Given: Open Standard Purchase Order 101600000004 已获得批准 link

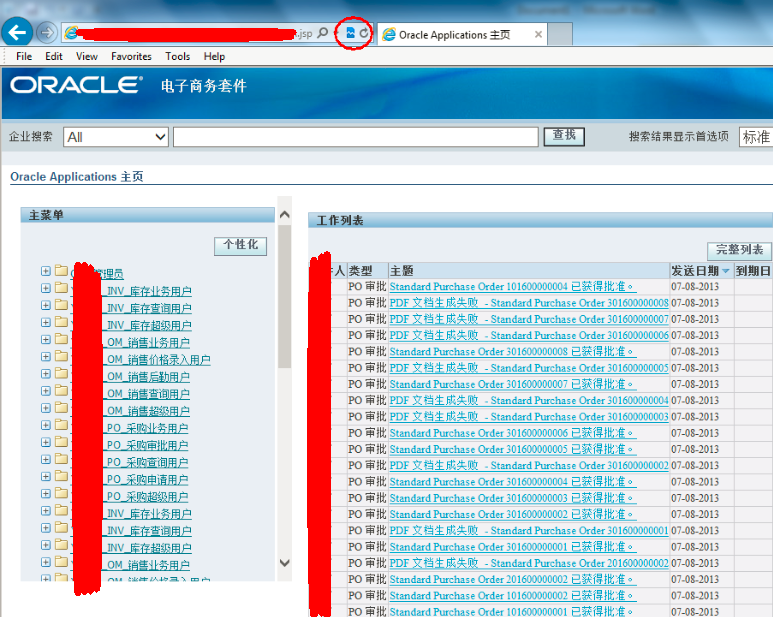Looking at the screenshot, I should click(511, 287).
